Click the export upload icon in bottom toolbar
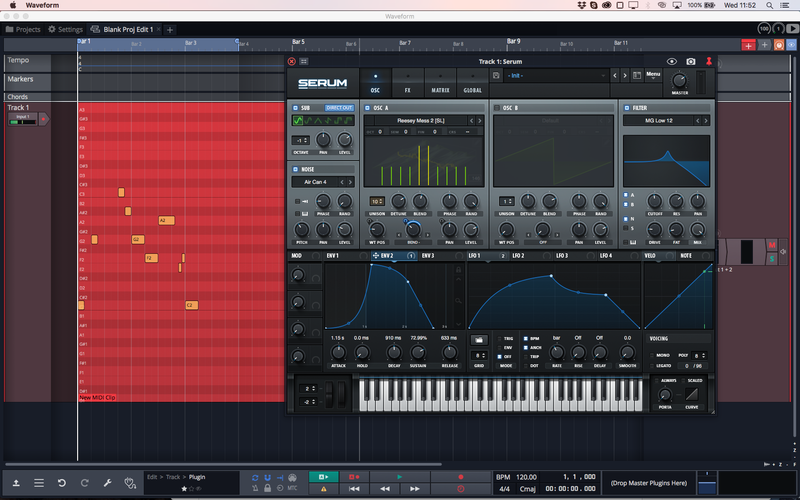 click(16, 483)
